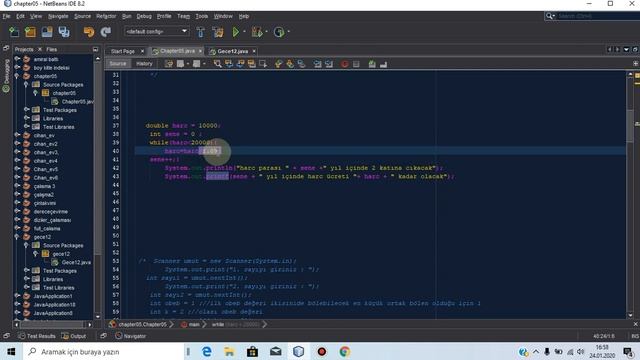640x360 pixels.
Task: Click the Redo arrow icon
Action: [106, 32]
